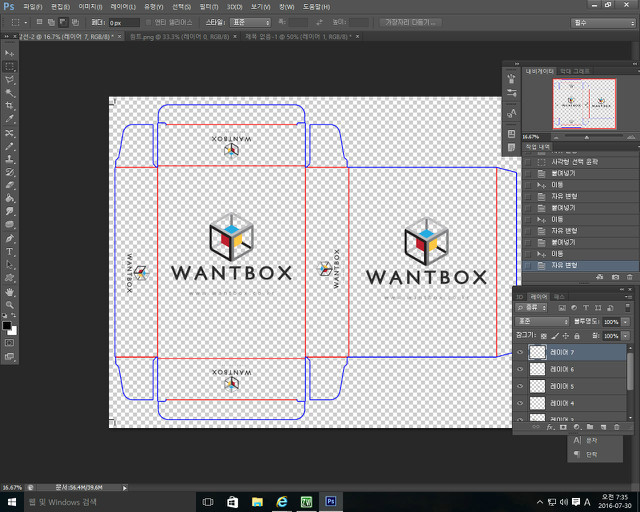Viewport: 640px width, 512px height.
Task: Create new adjustment layer icon
Action: click(577, 427)
